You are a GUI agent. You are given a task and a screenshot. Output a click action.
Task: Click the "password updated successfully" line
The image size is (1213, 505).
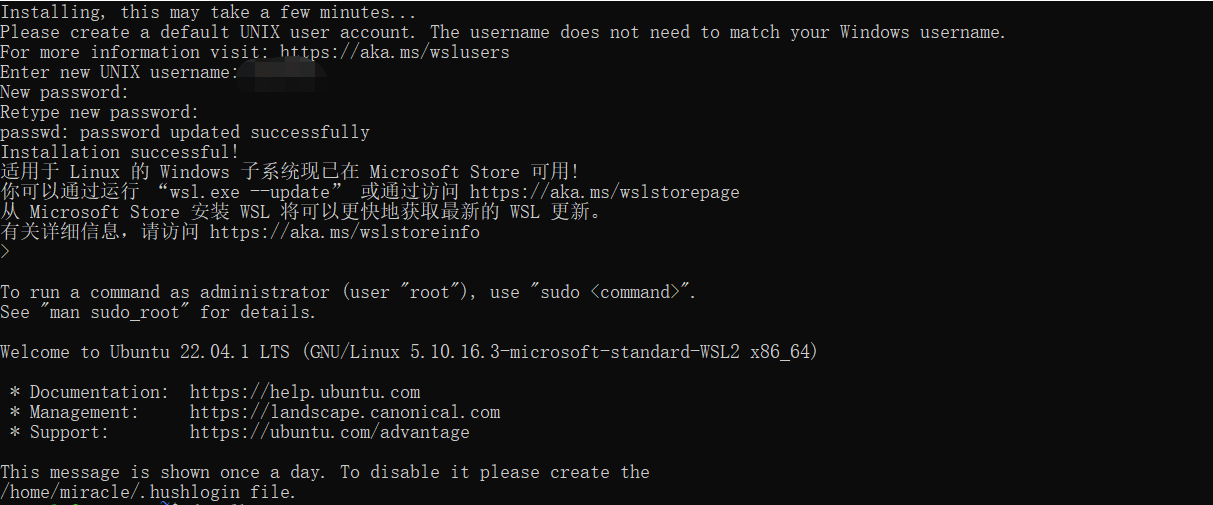coord(224,132)
